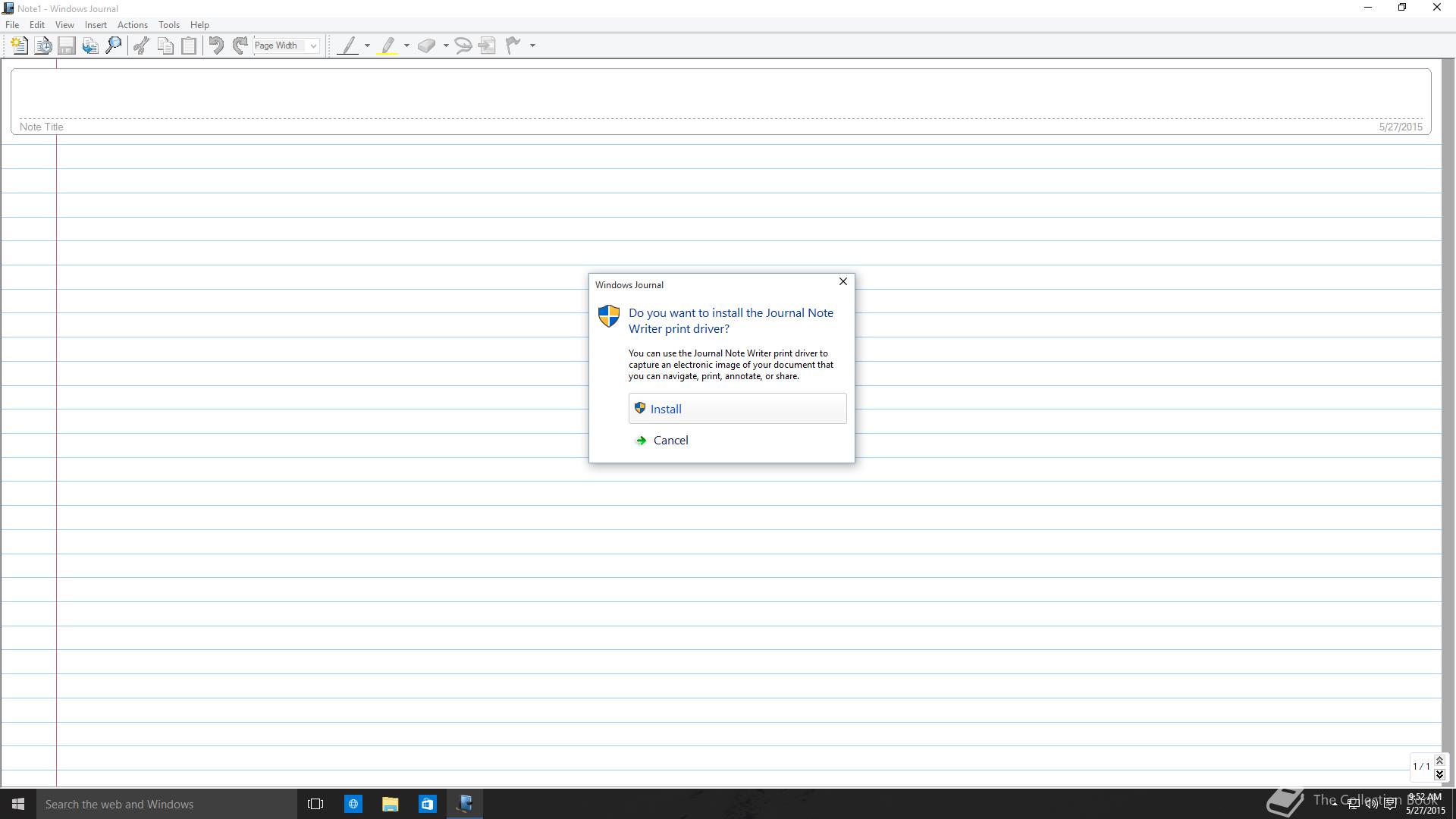Click the taskbar clock 9:52 AM

point(1424,797)
